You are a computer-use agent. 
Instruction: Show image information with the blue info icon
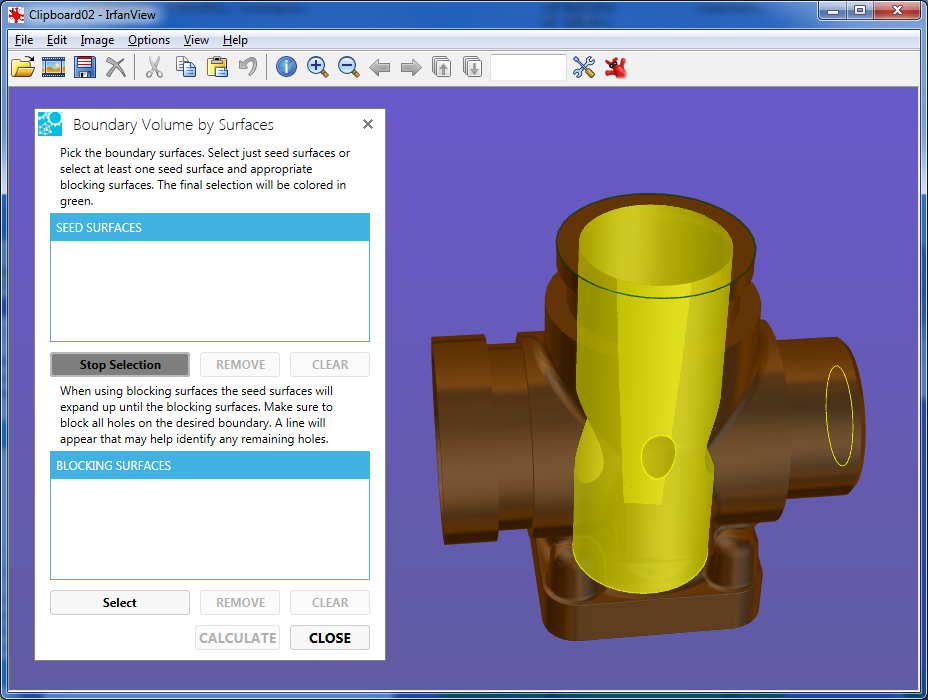(x=286, y=67)
